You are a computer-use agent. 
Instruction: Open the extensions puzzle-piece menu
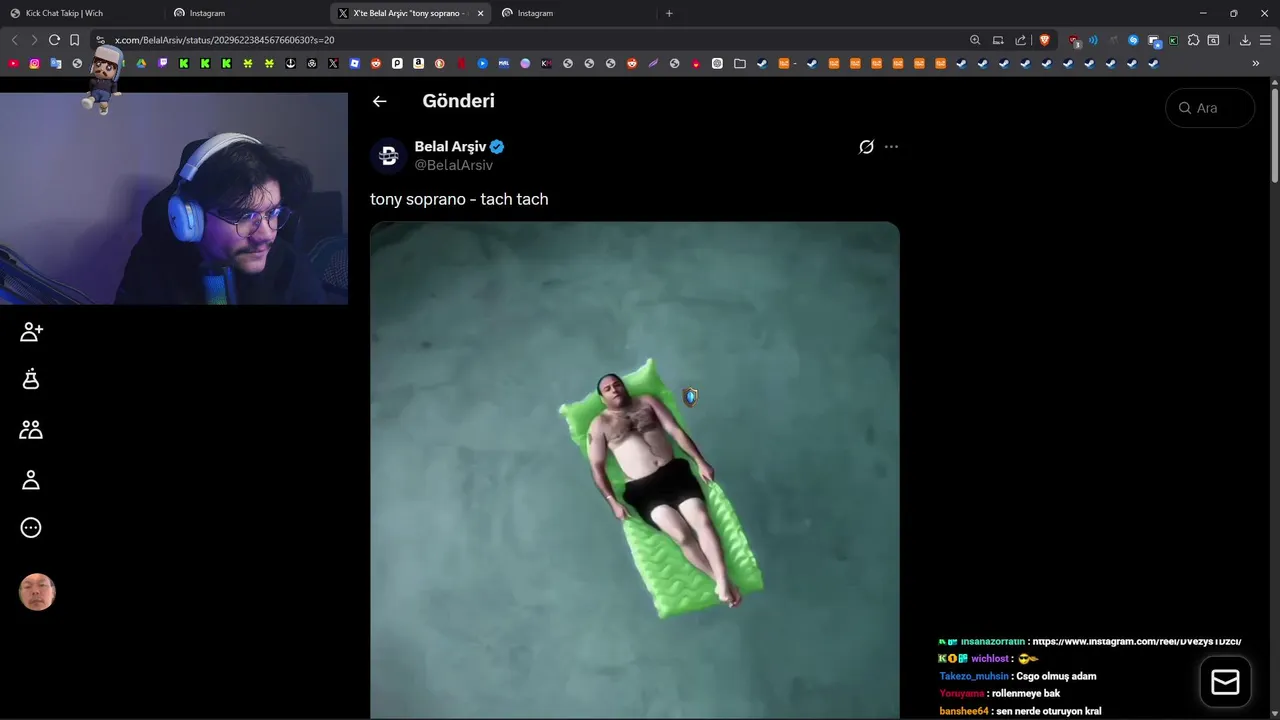click(1193, 40)
